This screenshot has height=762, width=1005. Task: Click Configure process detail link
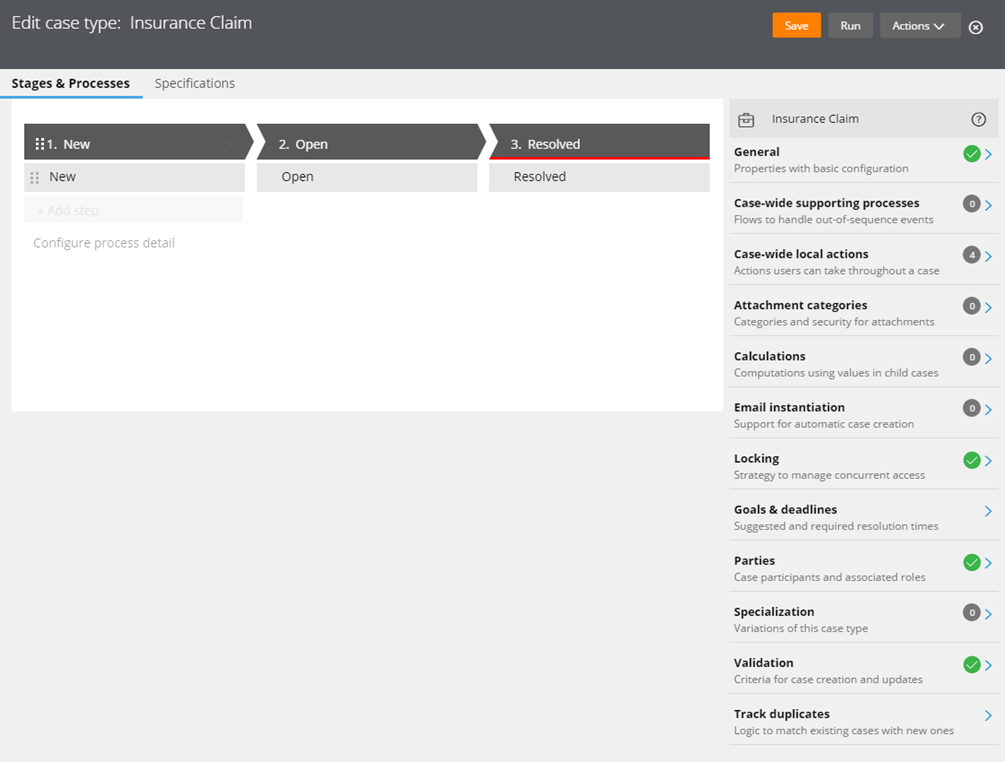(104, 243)
